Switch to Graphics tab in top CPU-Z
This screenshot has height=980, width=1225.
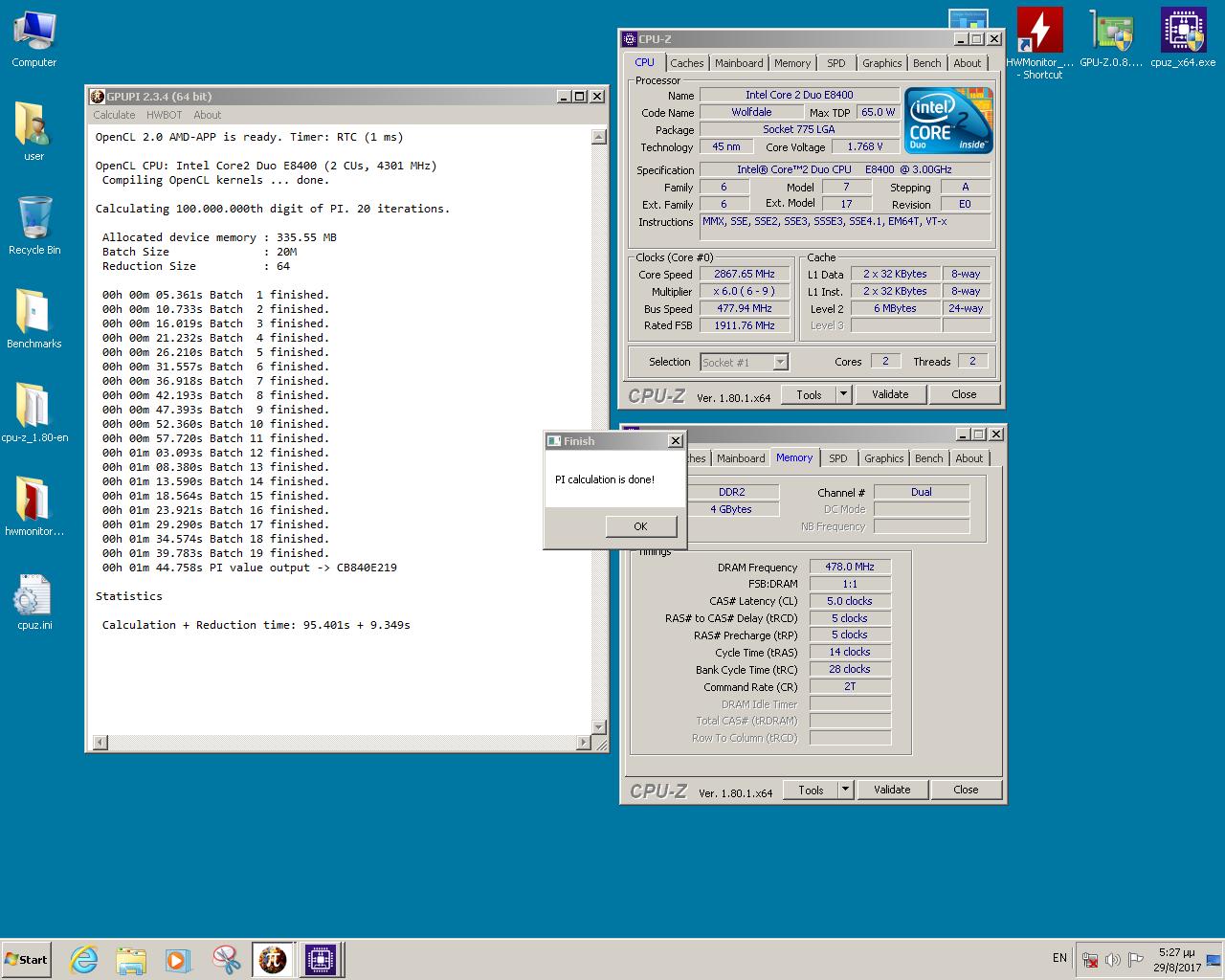(881, 63)
